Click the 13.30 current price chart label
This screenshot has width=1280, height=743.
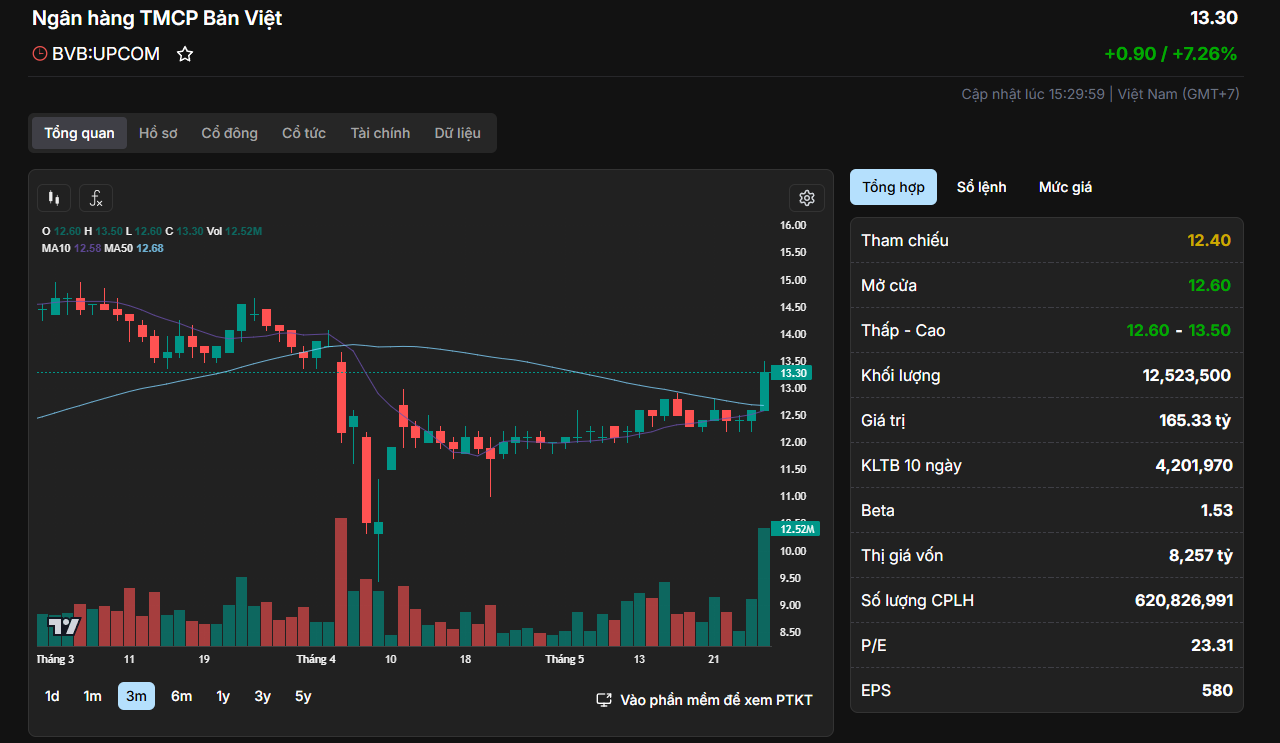[794, 373]
